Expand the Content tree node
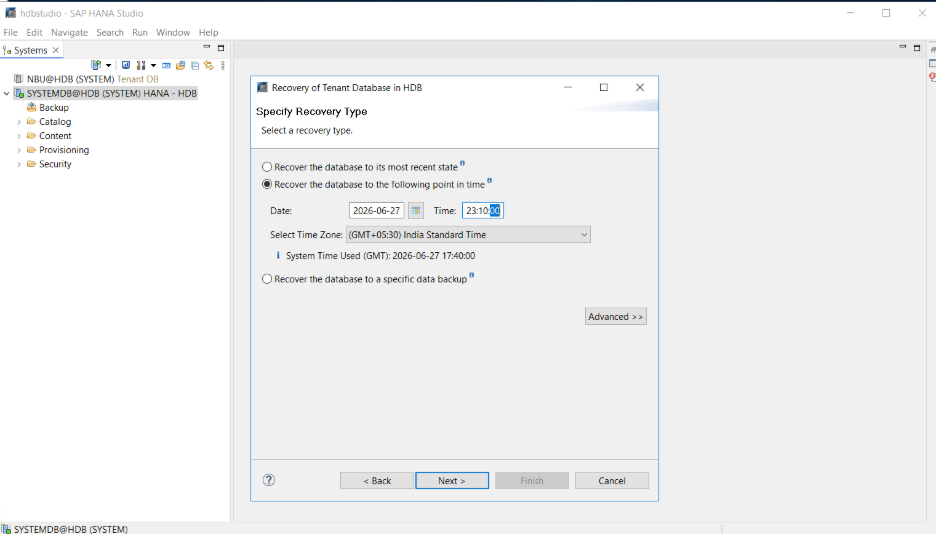The image size is (936, 534). [19, 136]
